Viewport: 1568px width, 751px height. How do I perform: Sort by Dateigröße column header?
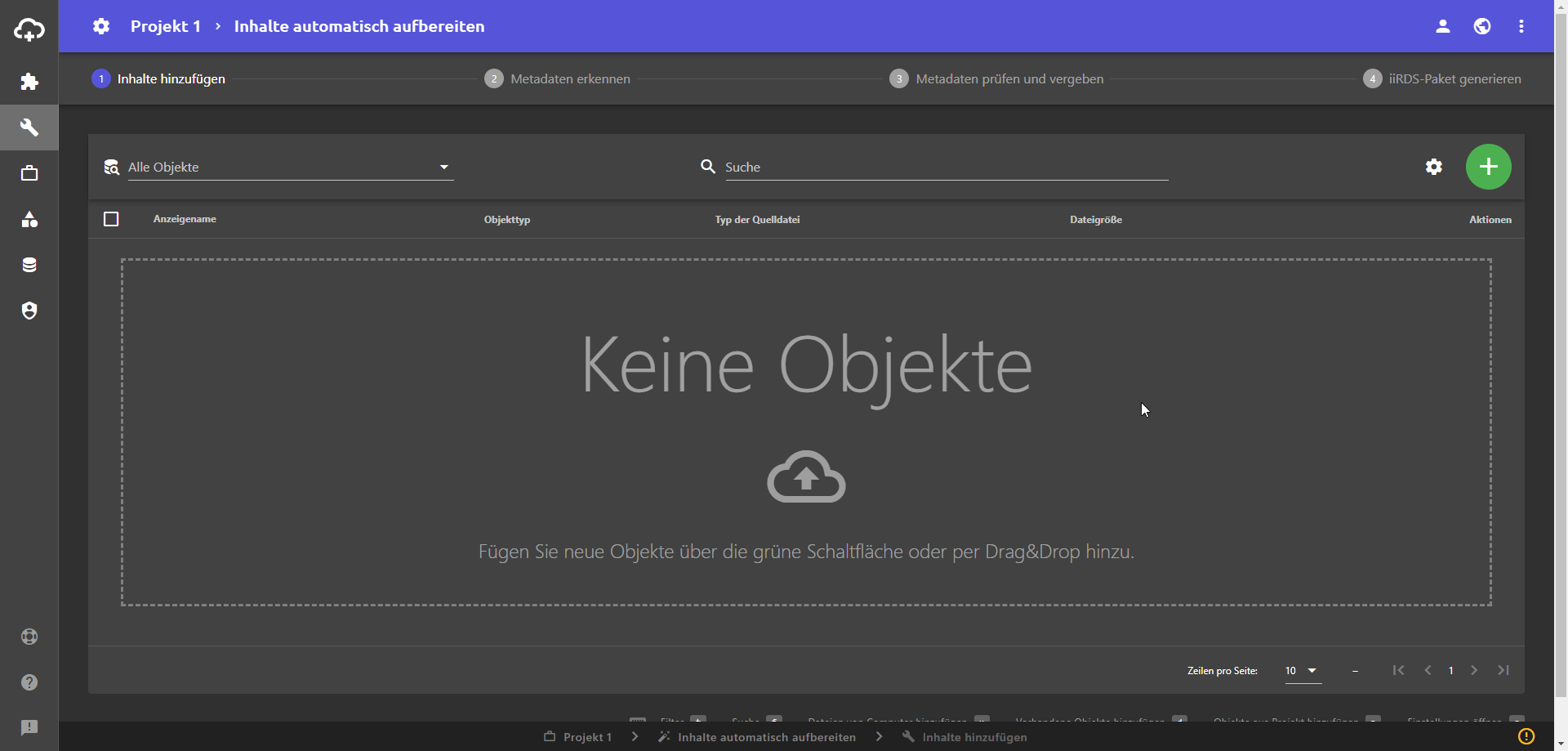[x=1096, y=220]
